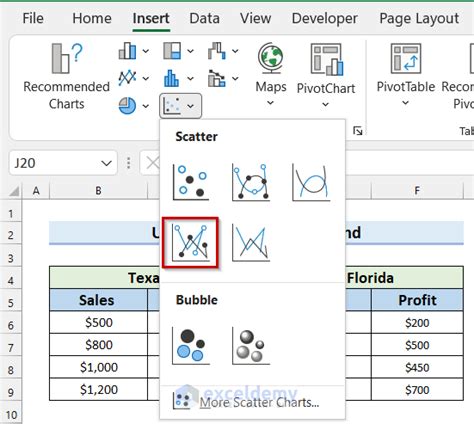Expand the Maps dropdown chevron
This screenshot has height=424, width=474.
click(271, 103)
